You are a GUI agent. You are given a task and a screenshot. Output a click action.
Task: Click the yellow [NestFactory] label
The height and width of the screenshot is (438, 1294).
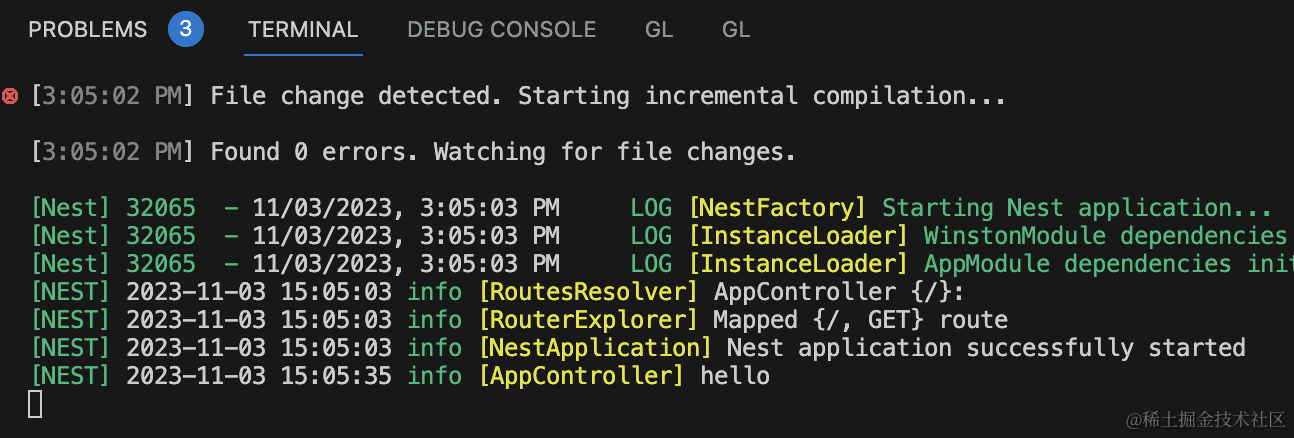pos(777,208)
